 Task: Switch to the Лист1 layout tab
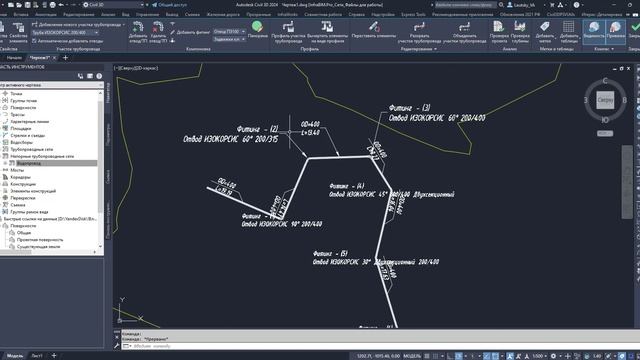[37, 356]
